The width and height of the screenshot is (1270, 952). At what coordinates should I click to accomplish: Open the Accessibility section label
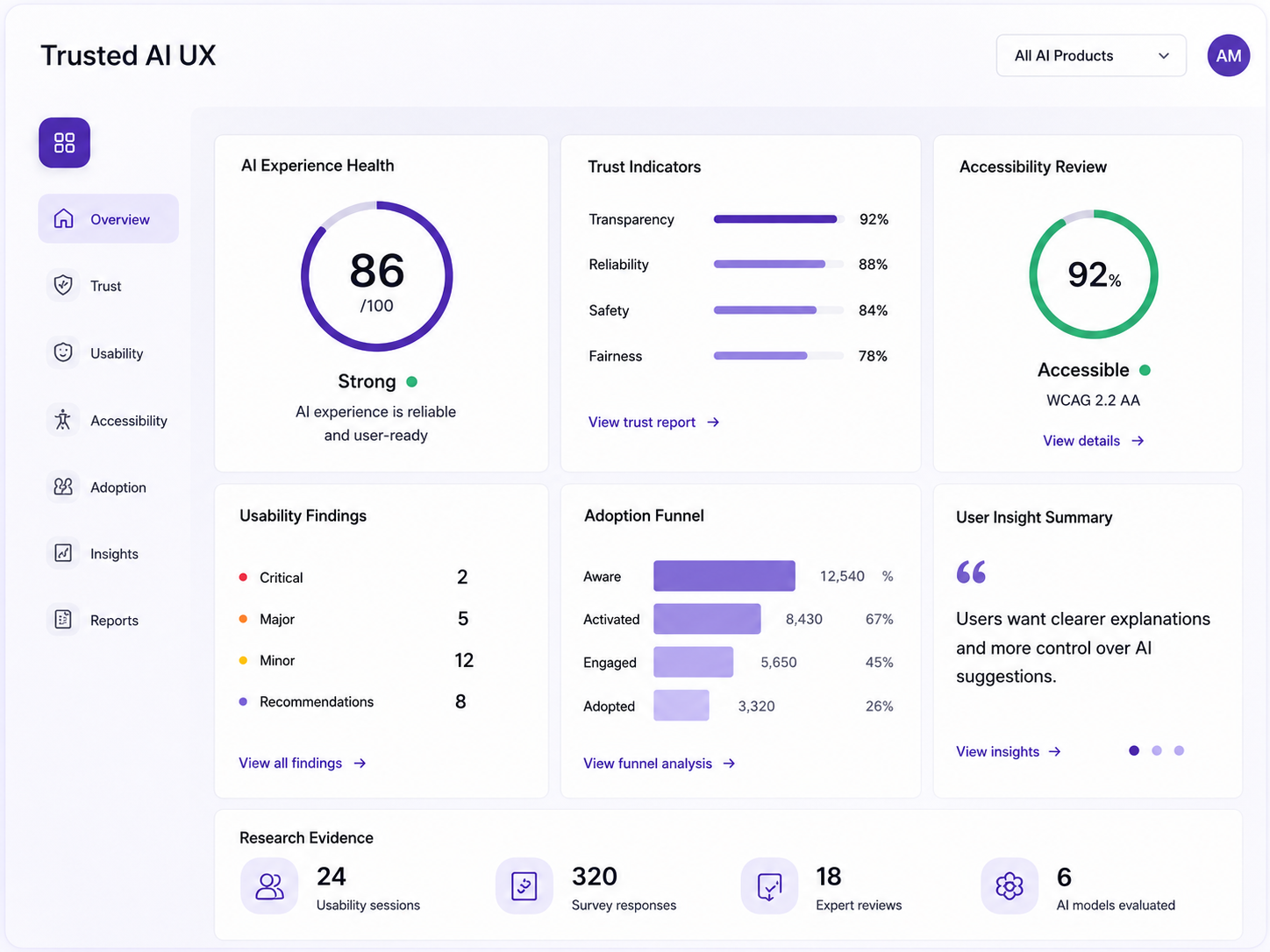tap(129, 421)
